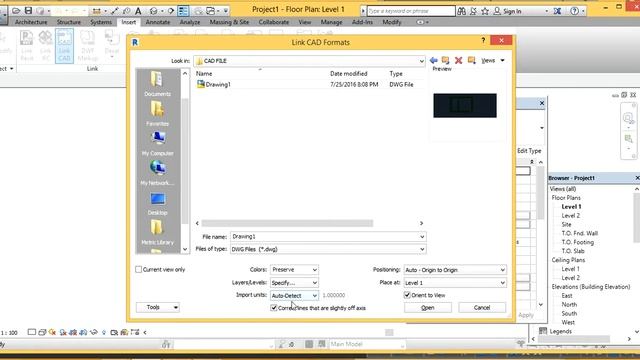The image size is (640, 360).
Task: Switch to the Annotate ribbon tab
Action: pos(158,22)
